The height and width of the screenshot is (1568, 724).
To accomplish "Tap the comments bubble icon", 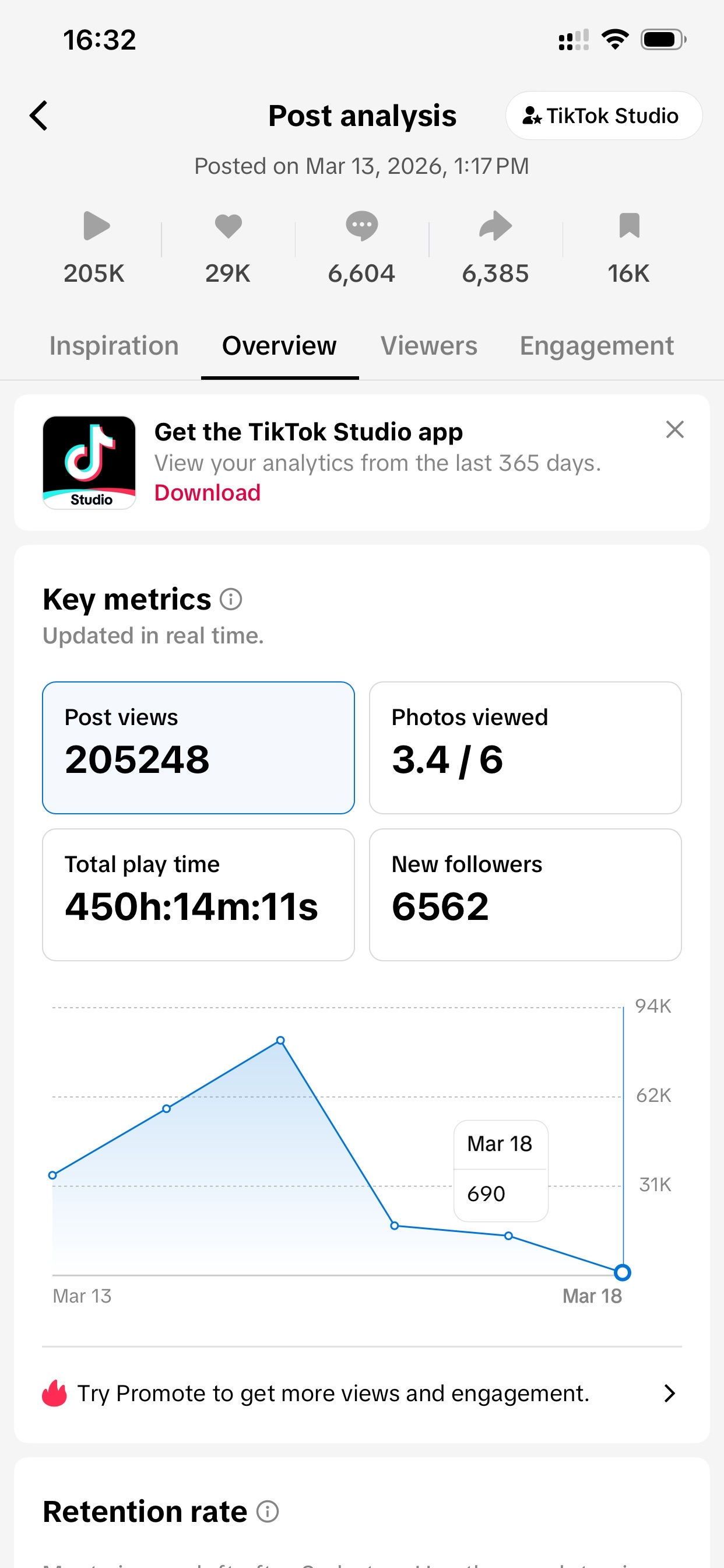I will pos(362,226).
